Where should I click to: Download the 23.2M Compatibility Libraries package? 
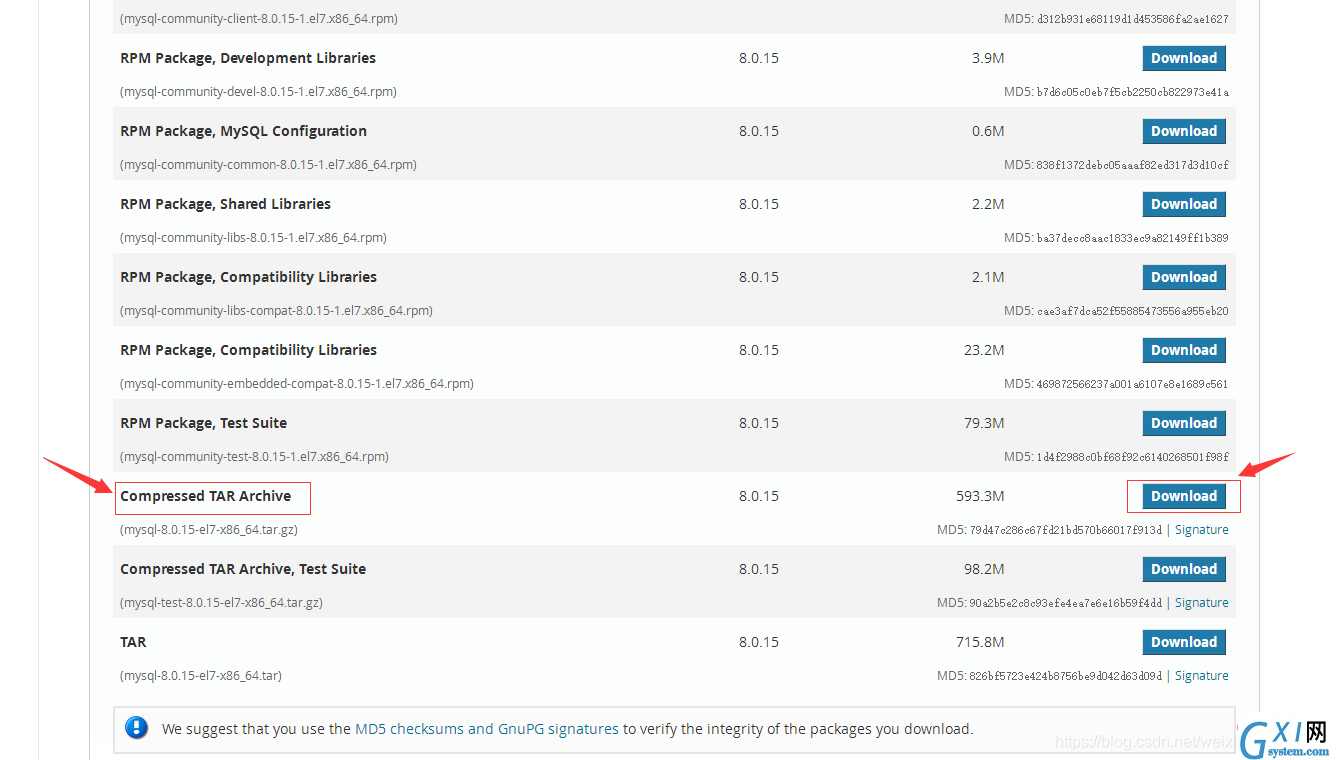[1184, 350]
